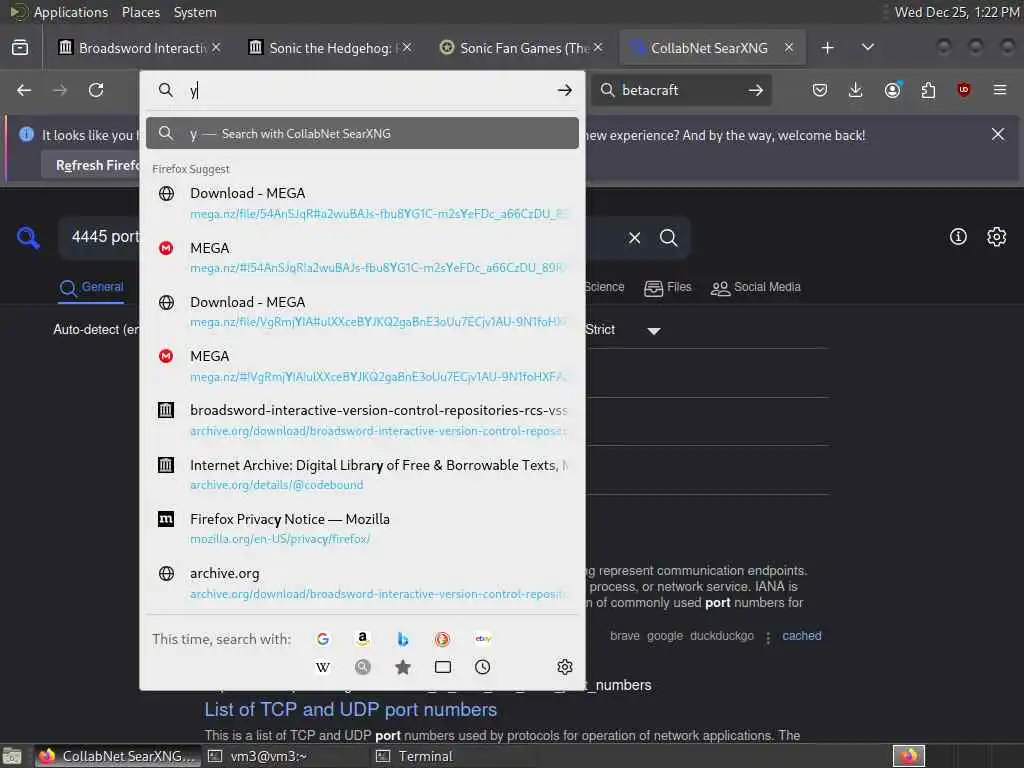Close the Sonic Fan Games tab
The height and width of the screenshot is (768, 1024).
point(598,48)
